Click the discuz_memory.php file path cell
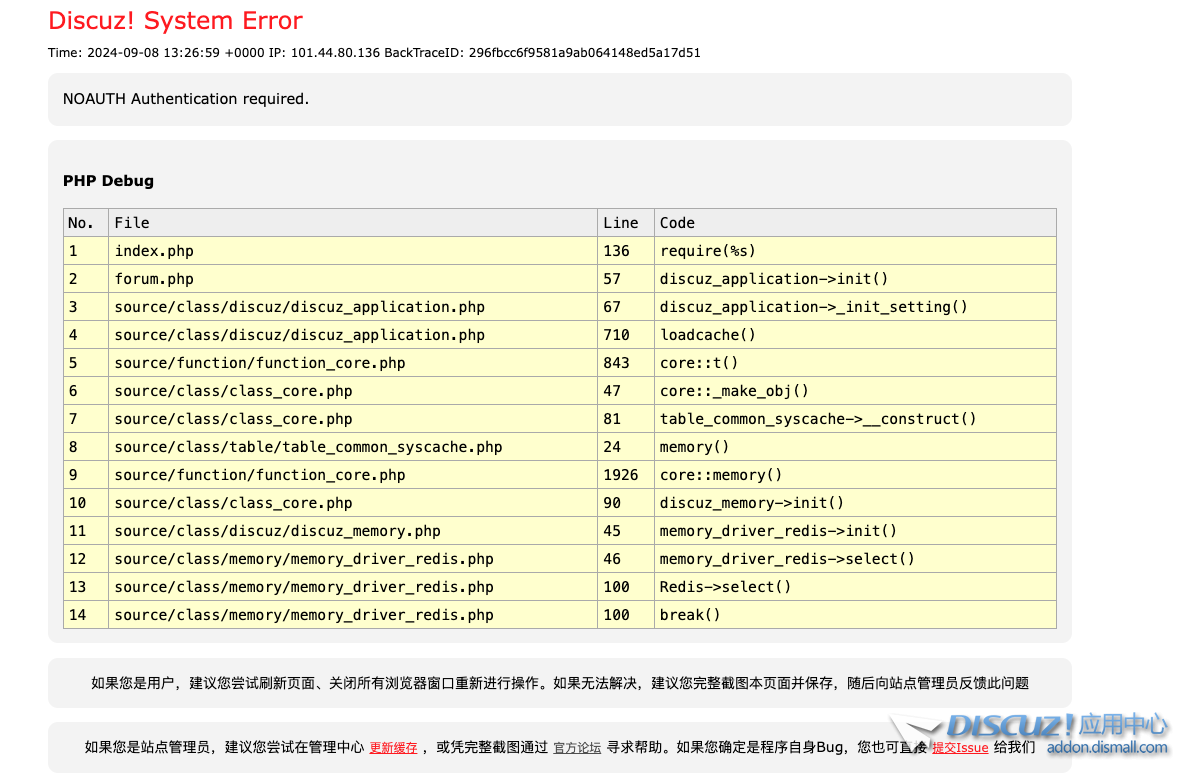The image size is (1186, 773). click(277, 531)
